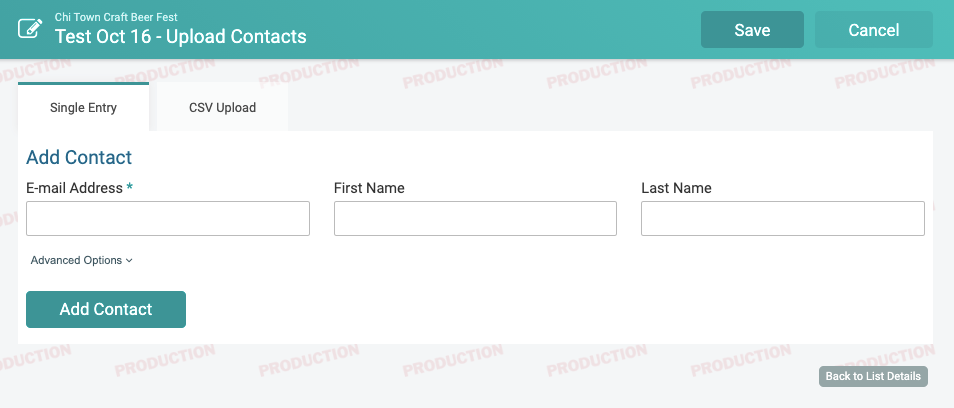
Task: Click into the First Name field
Action: point(475,218)
